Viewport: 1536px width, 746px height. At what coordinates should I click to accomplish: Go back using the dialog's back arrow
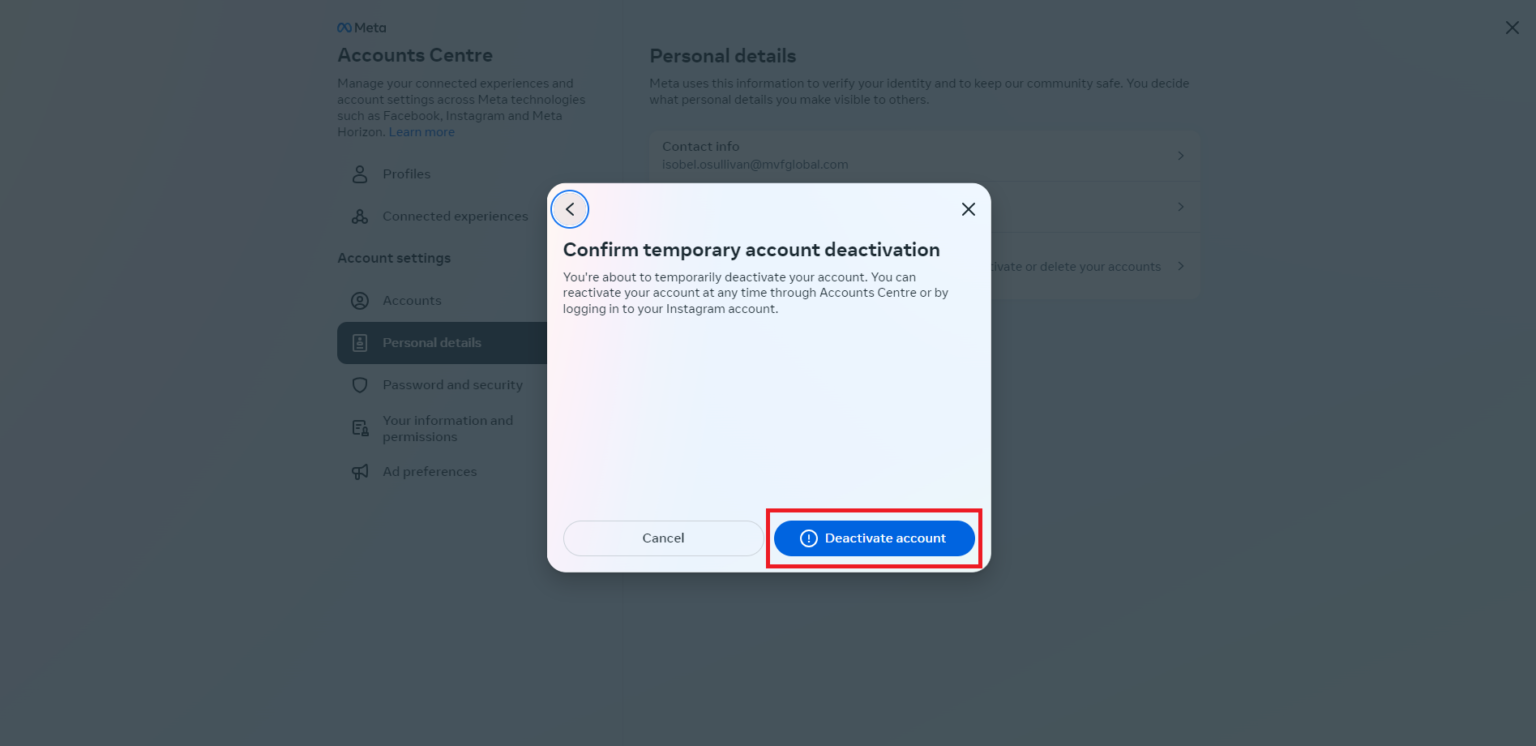[x=570, y=209]
